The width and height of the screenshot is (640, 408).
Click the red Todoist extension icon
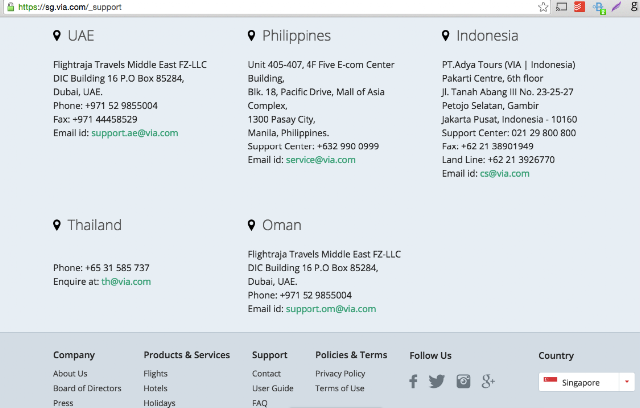pyautogui.click(x=580, y=7)
